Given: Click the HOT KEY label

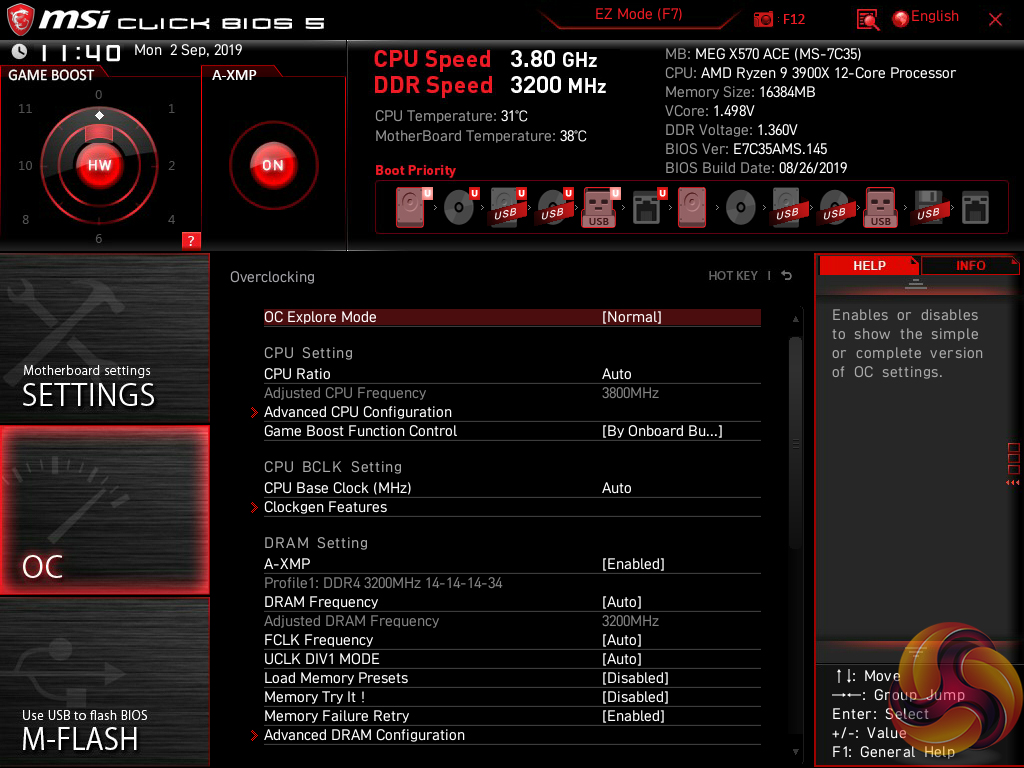Looking at the screenshot, I should pos(733,276).
